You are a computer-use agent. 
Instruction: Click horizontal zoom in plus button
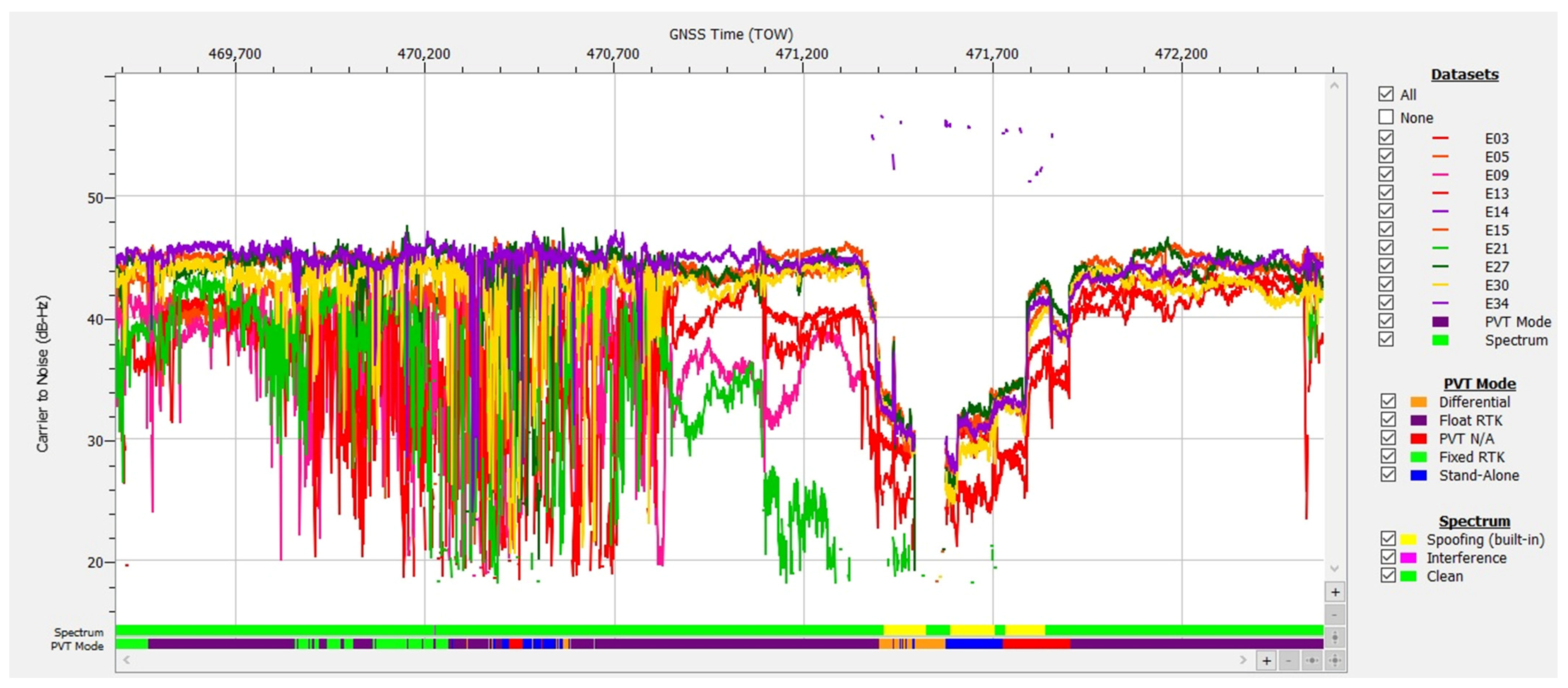tap(1267, 661)
